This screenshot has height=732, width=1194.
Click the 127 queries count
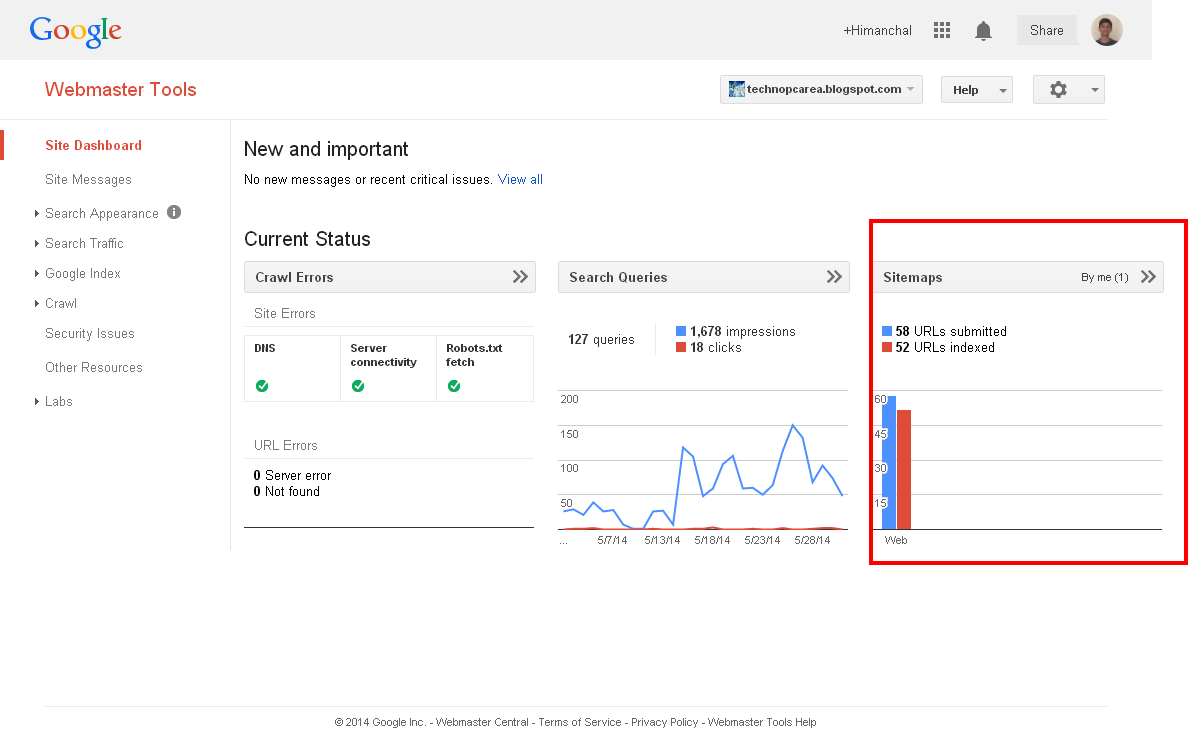(601, 340)
